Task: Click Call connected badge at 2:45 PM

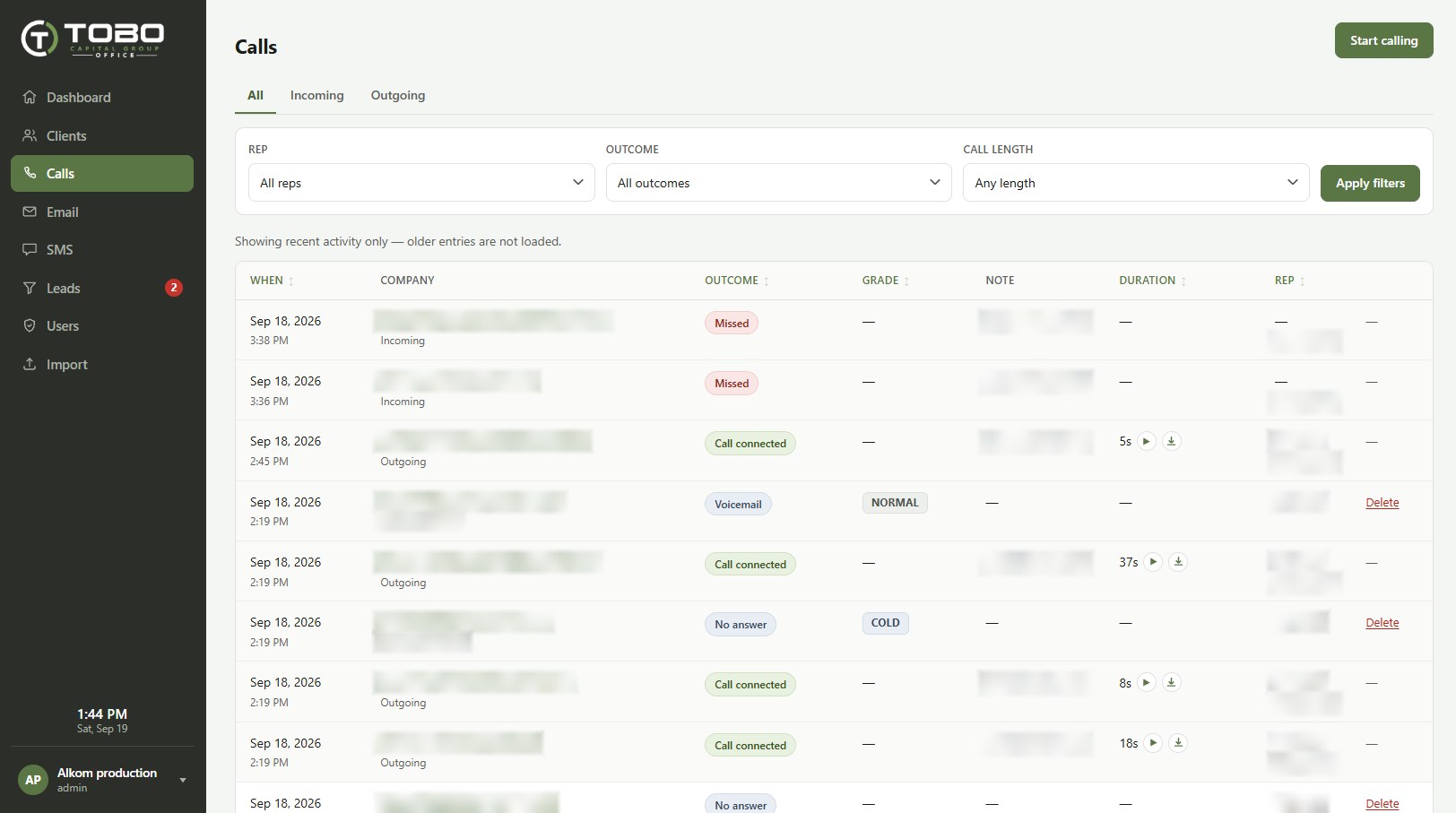Action: pos(750,443)
